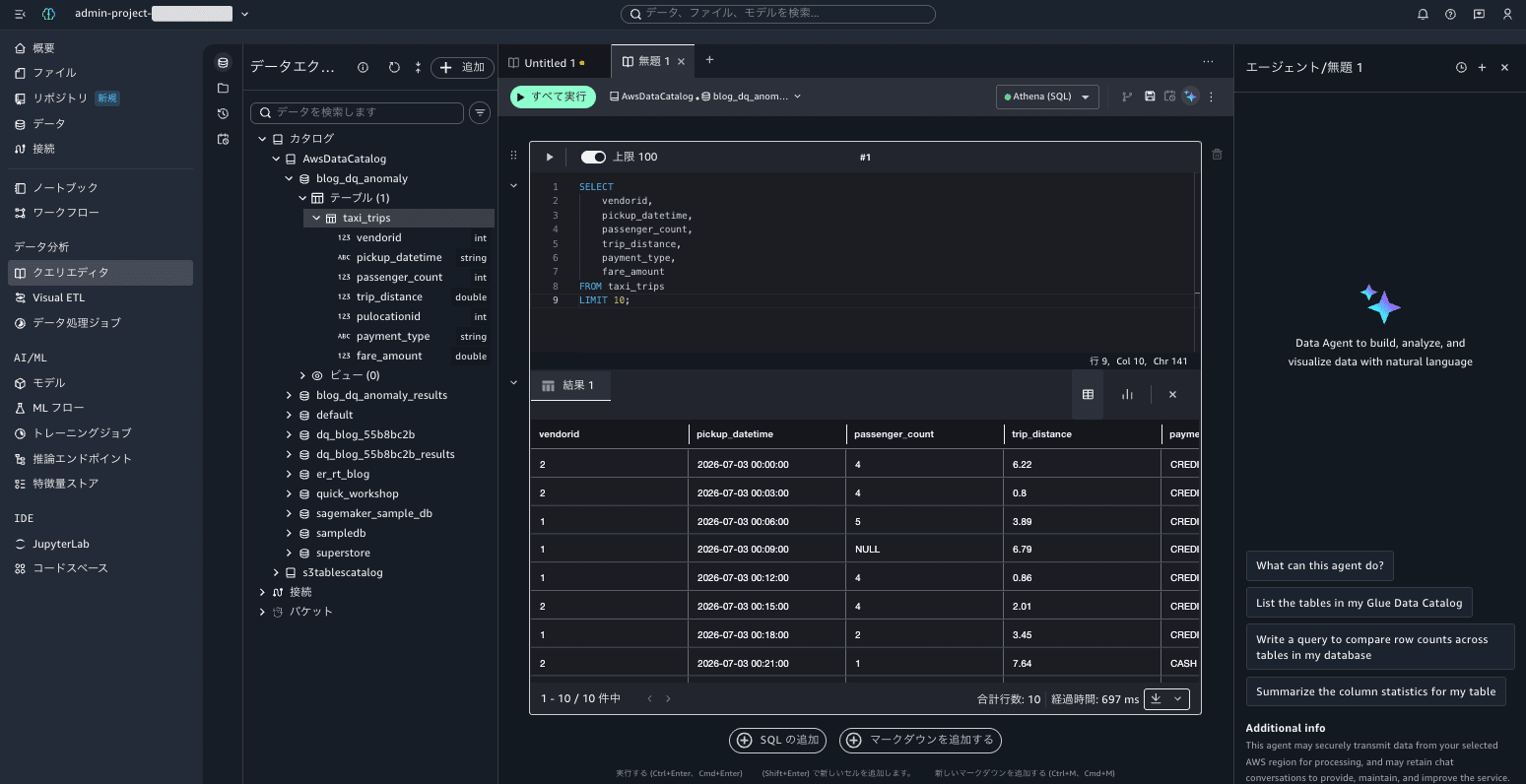Switch results to chart view icon
The width and height of the screenshot is (1526, 784).
(1127, 394)
